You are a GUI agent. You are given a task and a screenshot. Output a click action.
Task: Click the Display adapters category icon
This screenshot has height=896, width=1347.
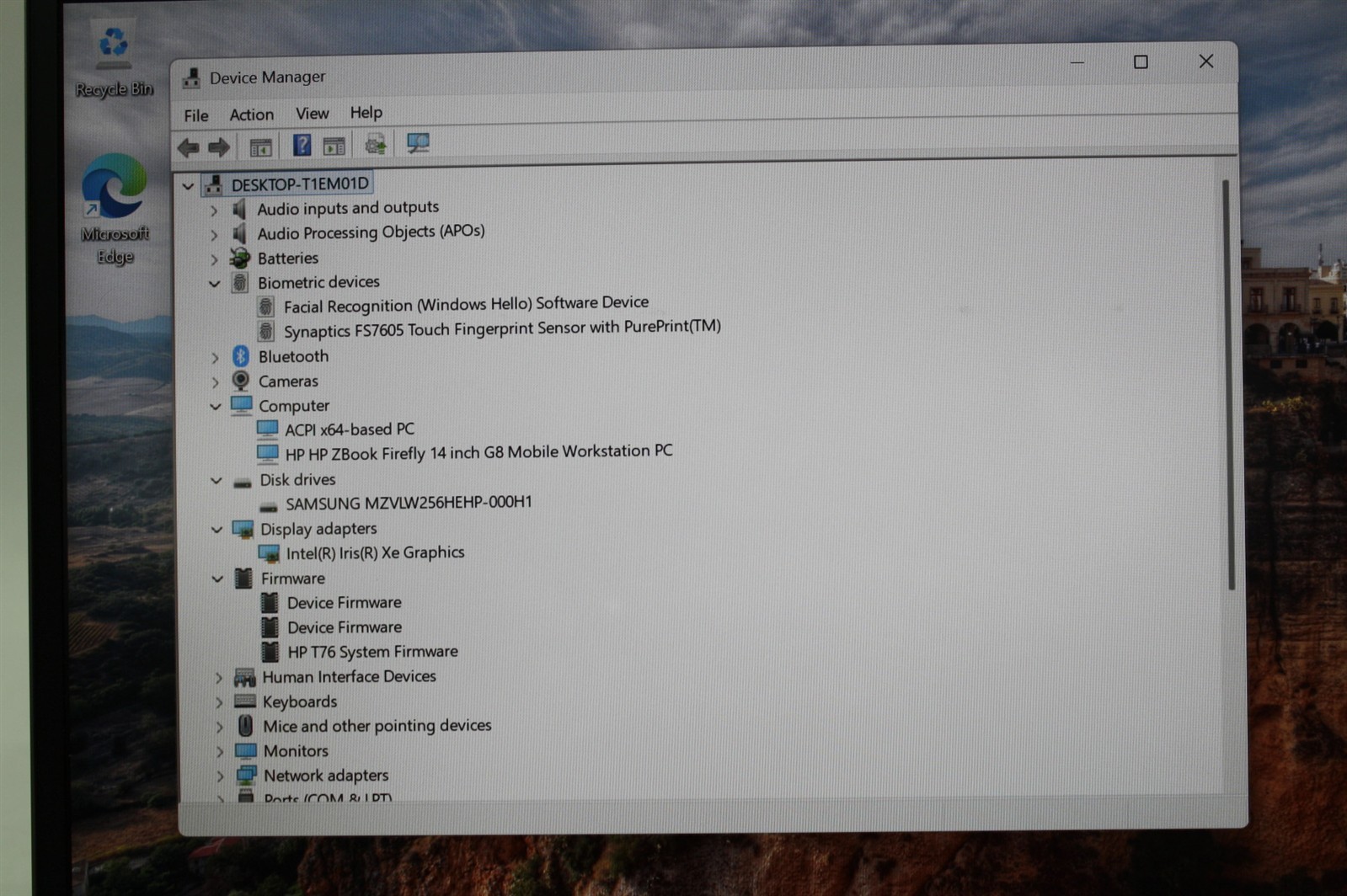pos(243,529)
